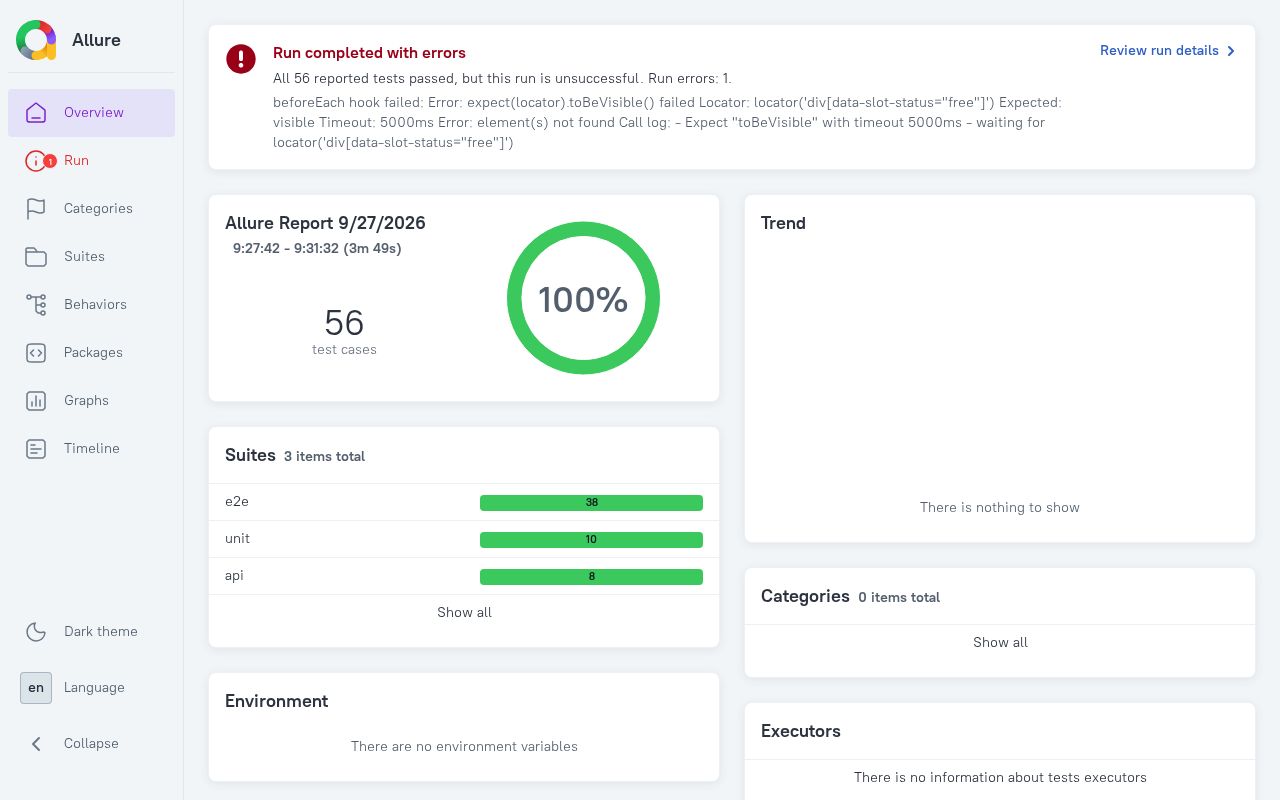This screenshot has height=800, width=1280.
Task: Click the Allure logo icon
Action: coord(36,40)
